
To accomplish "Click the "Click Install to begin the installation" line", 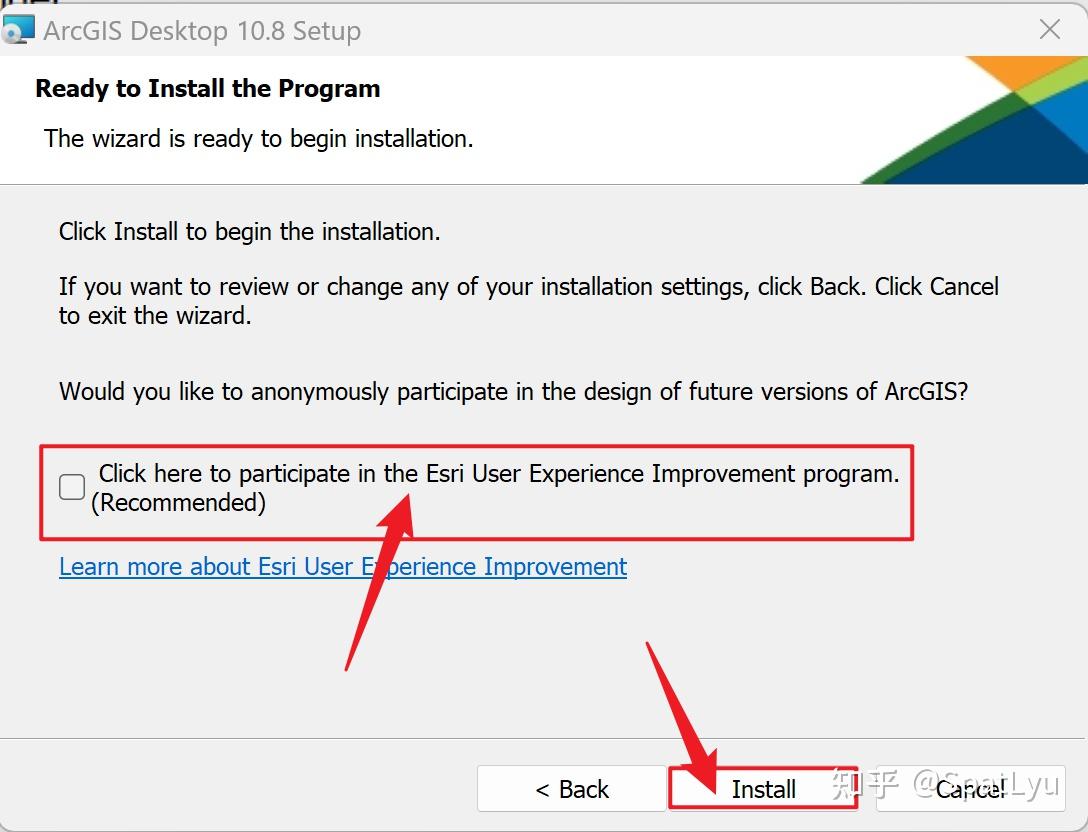I will (x=249, y=232).
